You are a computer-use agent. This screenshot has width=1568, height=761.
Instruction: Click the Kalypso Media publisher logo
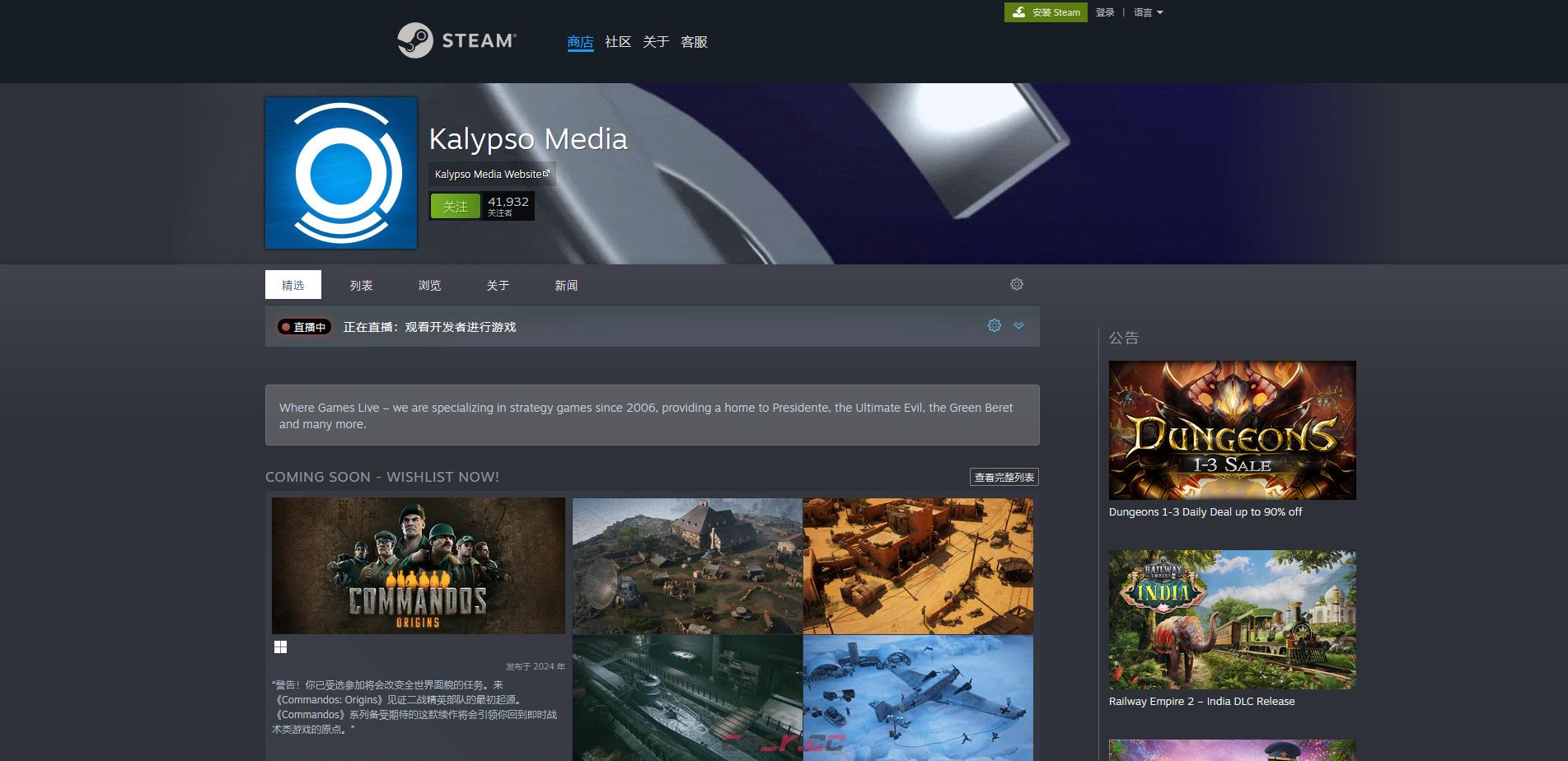341,173
